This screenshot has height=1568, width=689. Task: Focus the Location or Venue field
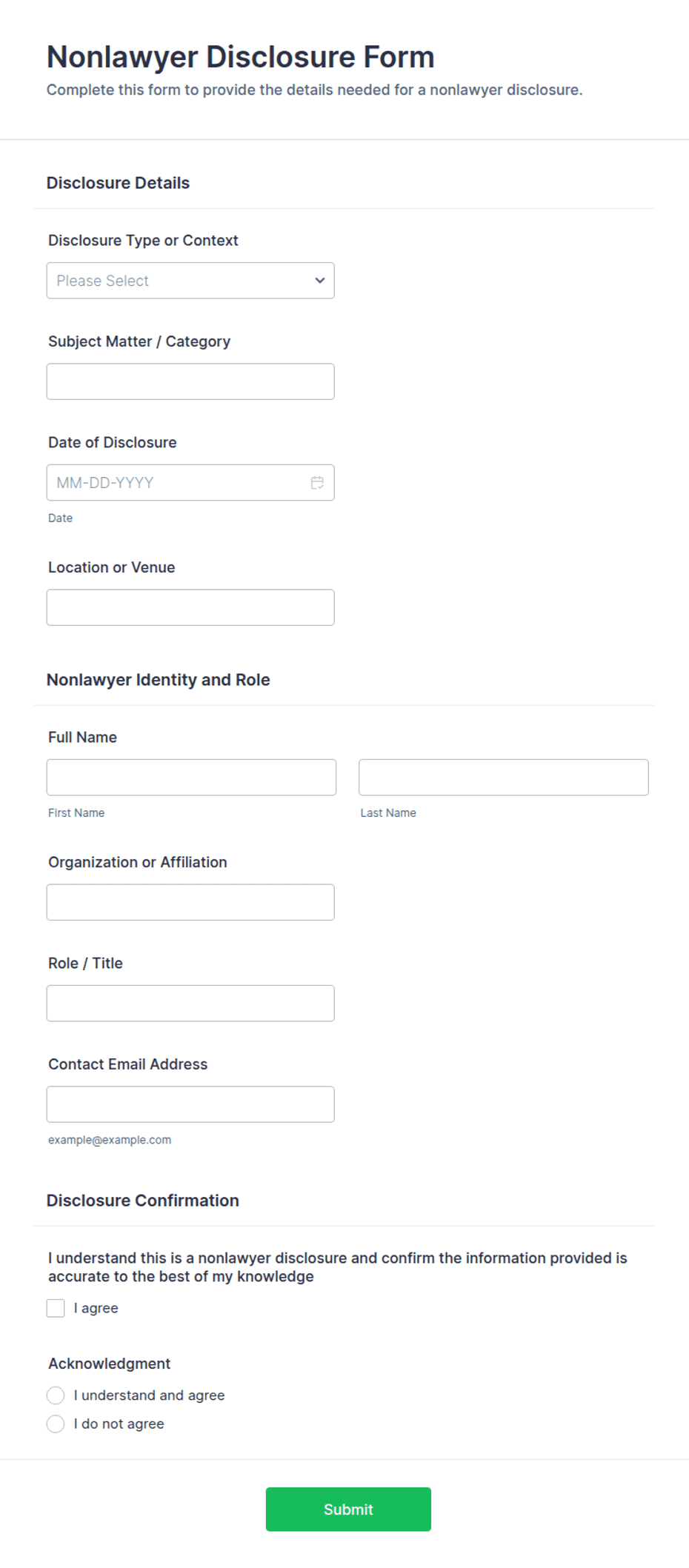pos(190,607)
